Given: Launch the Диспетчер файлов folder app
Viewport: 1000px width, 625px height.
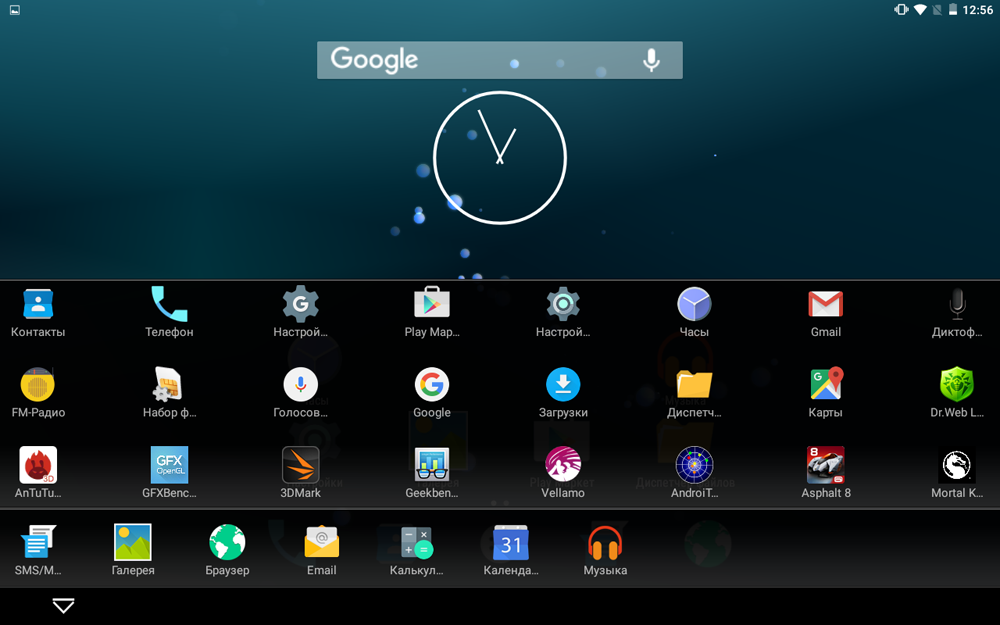Looking at the screenshot, I should (694, 385).
